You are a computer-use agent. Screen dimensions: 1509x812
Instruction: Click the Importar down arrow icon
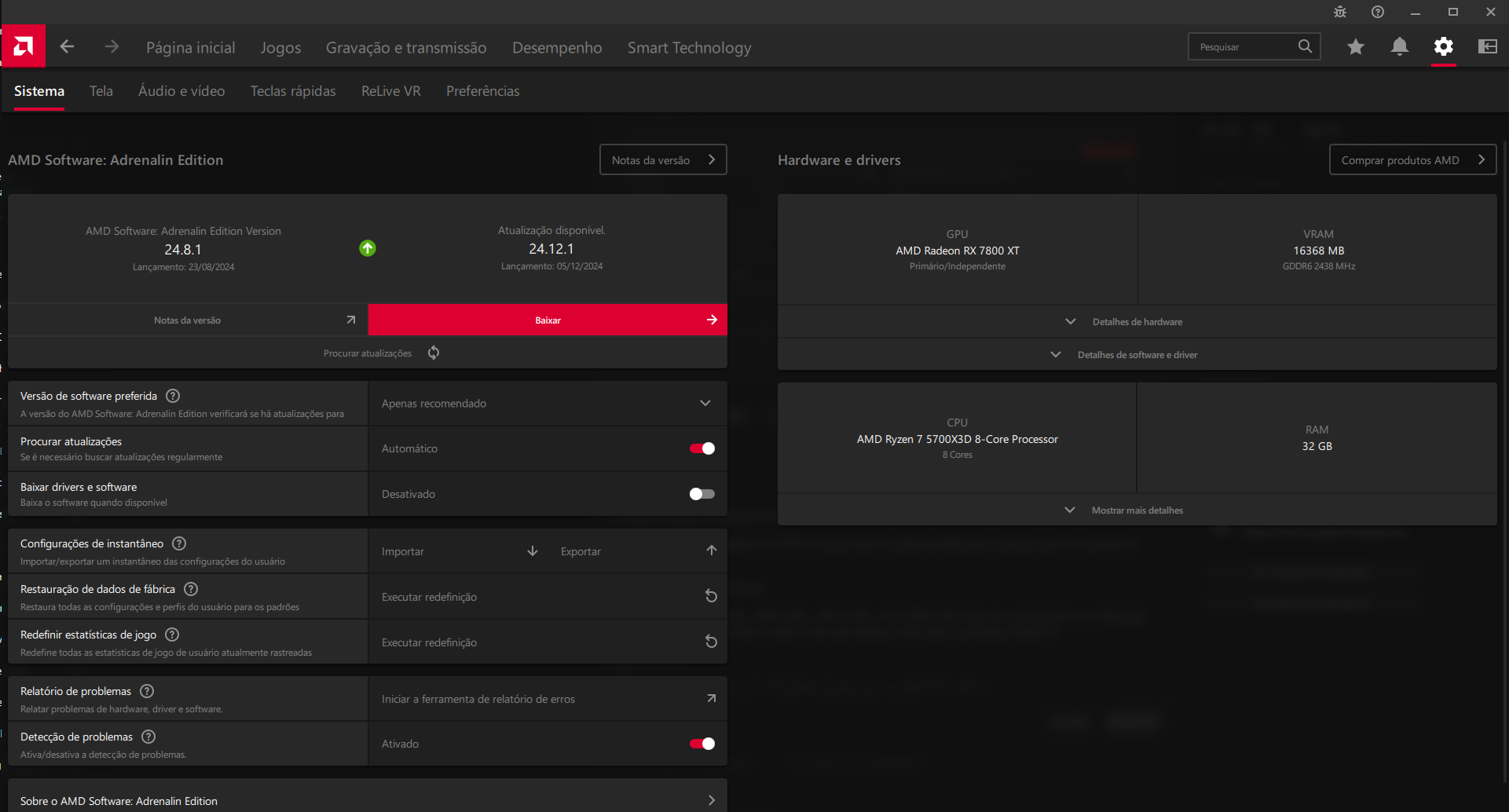pyautogui.click(x=533, y=551)
